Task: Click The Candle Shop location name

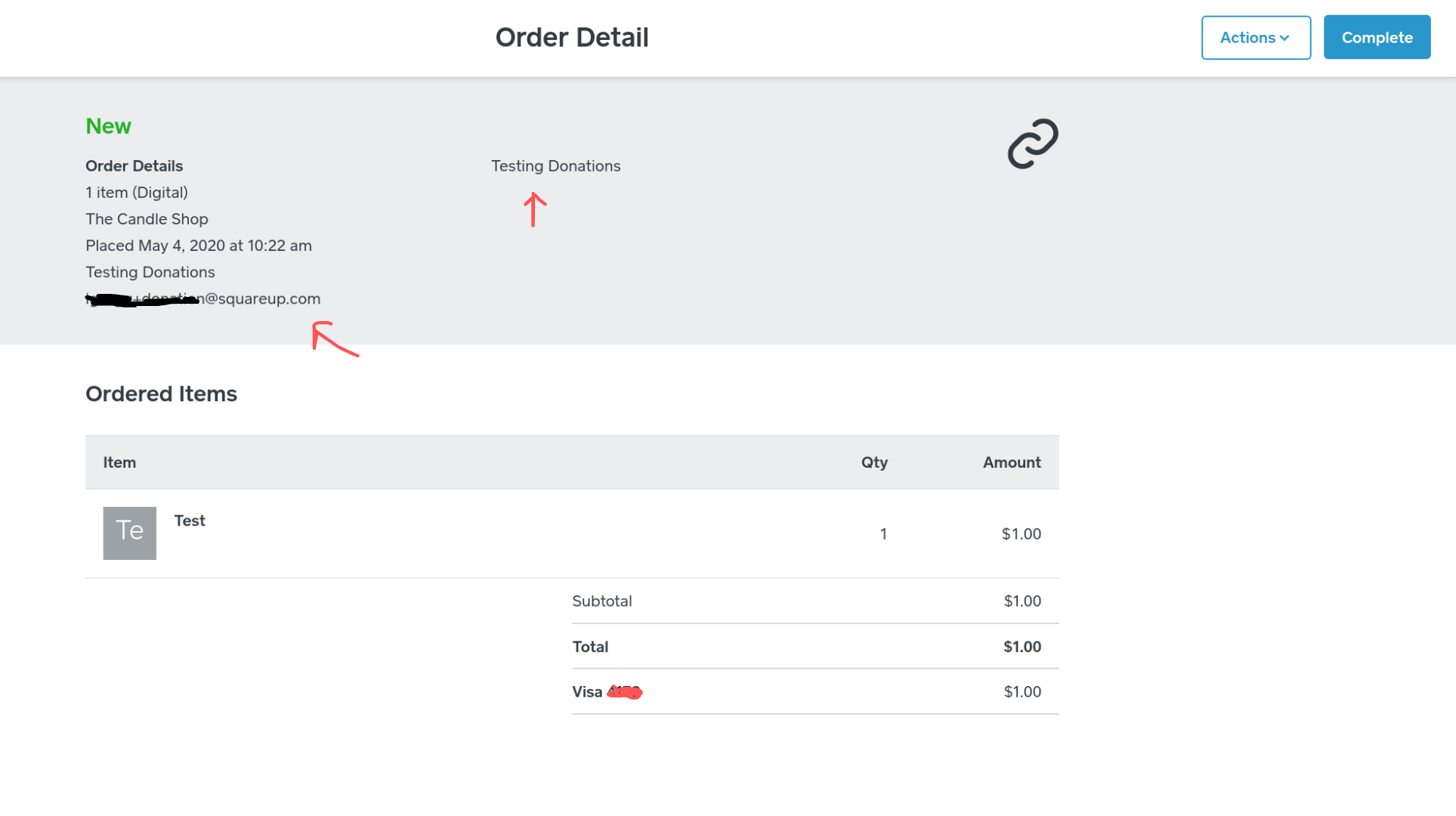Action: tap(147, 219)
